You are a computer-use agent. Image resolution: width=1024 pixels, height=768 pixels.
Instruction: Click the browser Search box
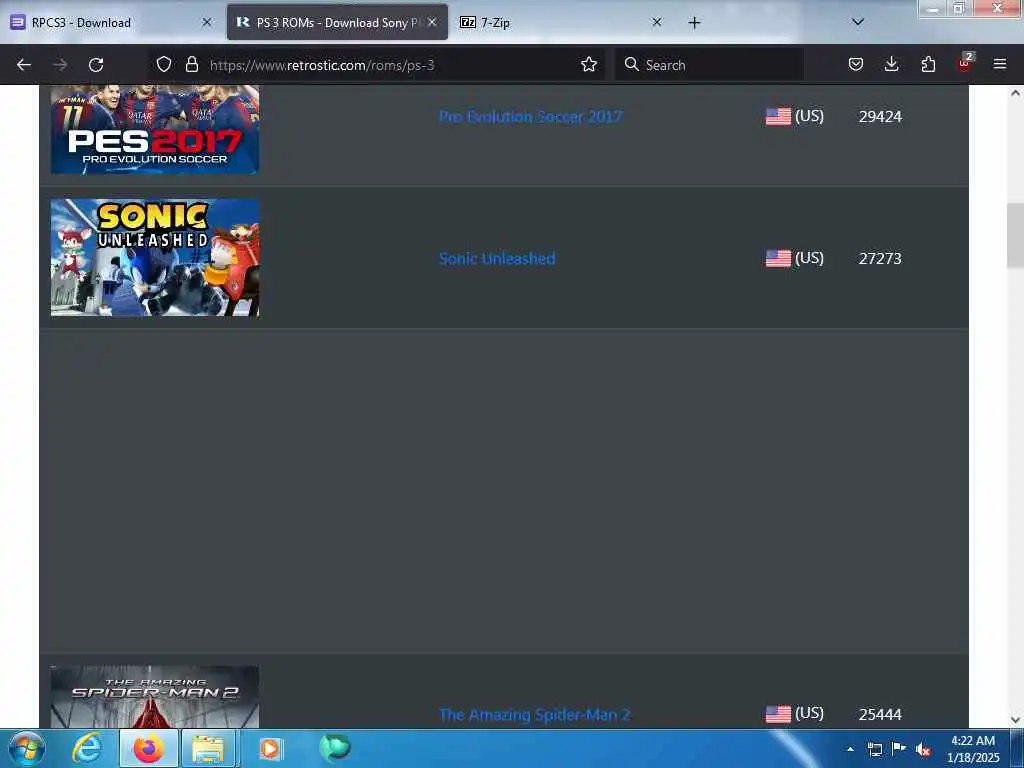pos(709,65)
